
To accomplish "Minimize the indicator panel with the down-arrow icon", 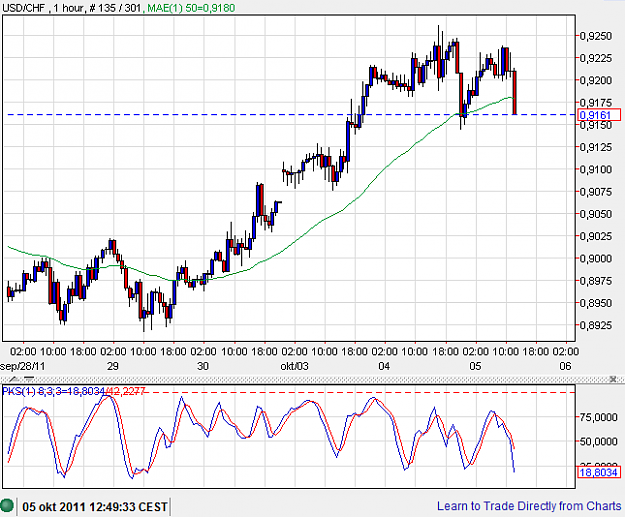I will coord(29,379).
